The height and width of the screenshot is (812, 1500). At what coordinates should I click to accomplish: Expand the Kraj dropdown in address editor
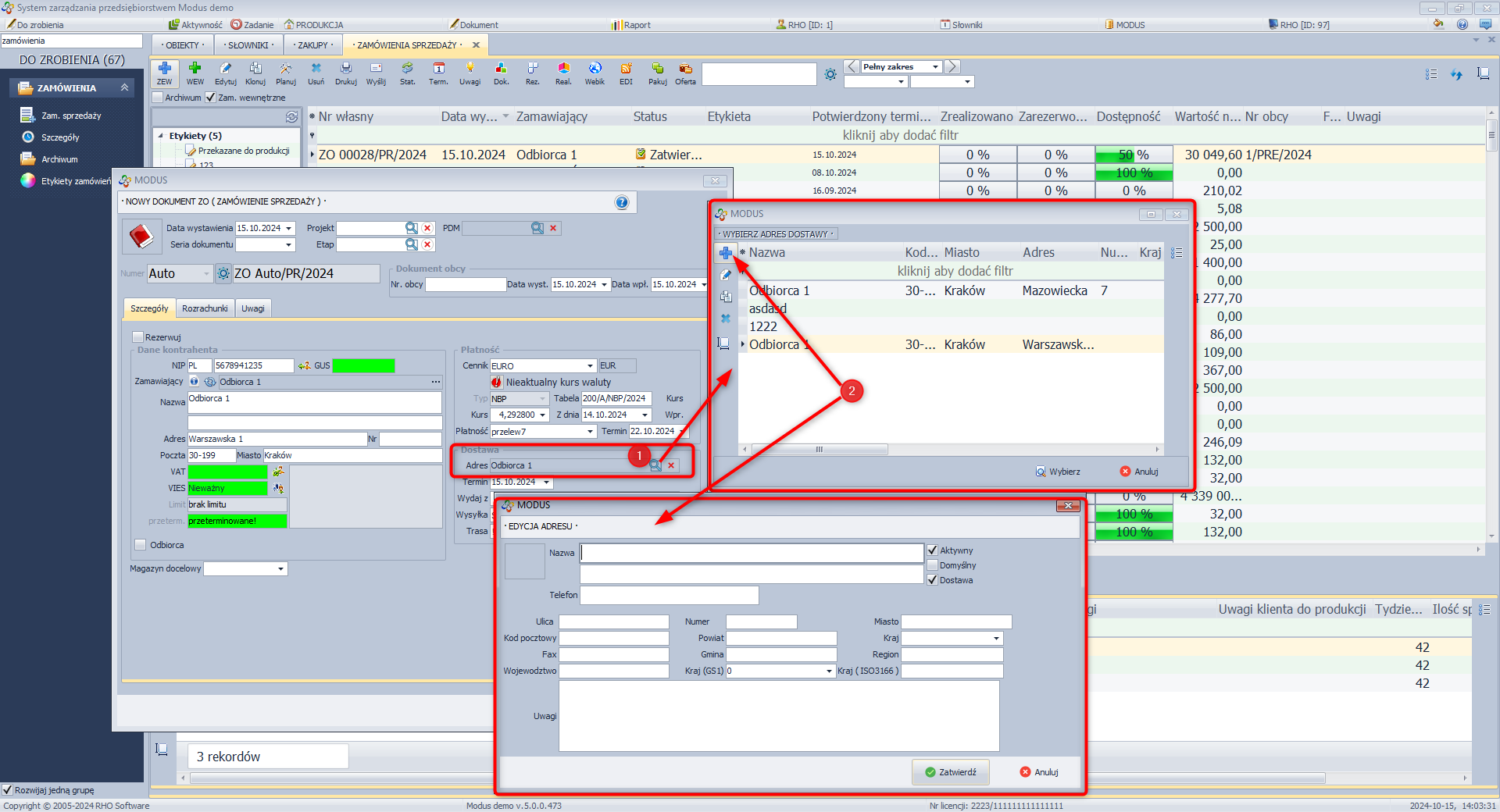996,639
